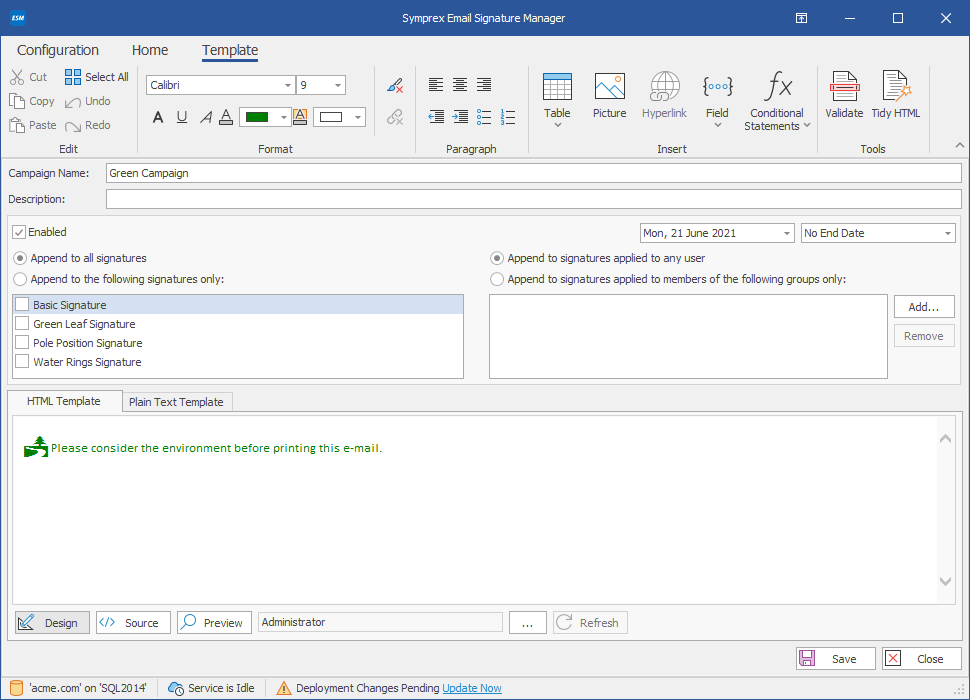The width and height of the screenshot is (970, 700).
Task: Select the HTML Template tab
Action: pos(64,401)
